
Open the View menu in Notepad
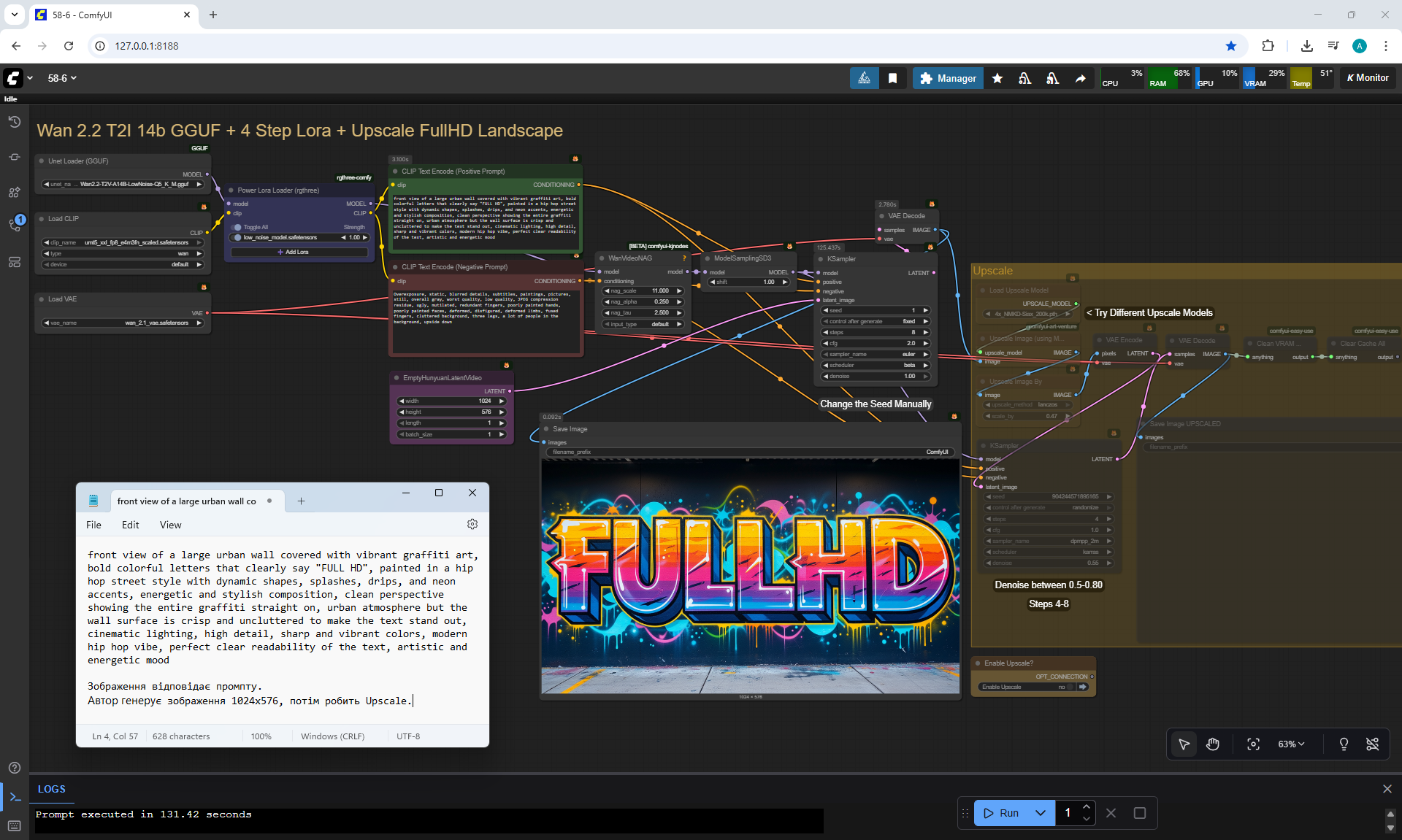point(170,525)
